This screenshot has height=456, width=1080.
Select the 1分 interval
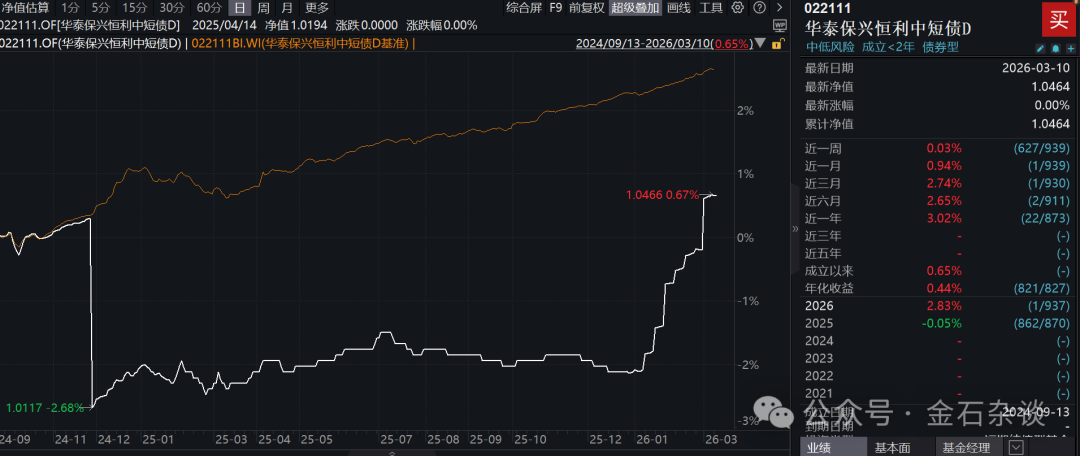(70, 8)
